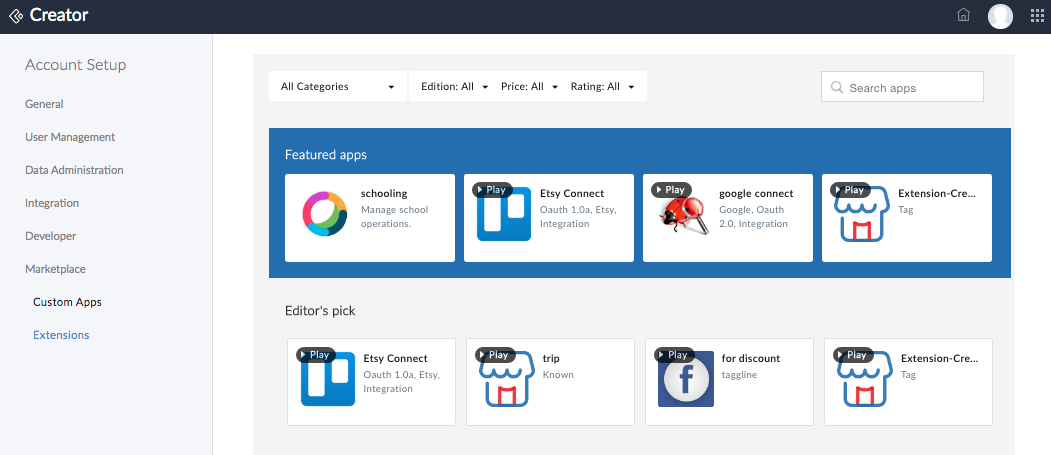Image resolution: width=1051 pixels, height=455 pixels.
Task: Open the schooling app title
Action: (x=384, y=193)
